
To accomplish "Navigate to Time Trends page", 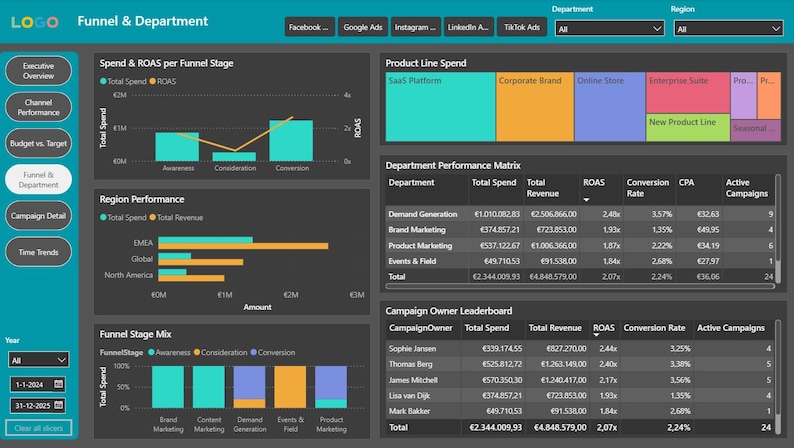I will [38, 252].
